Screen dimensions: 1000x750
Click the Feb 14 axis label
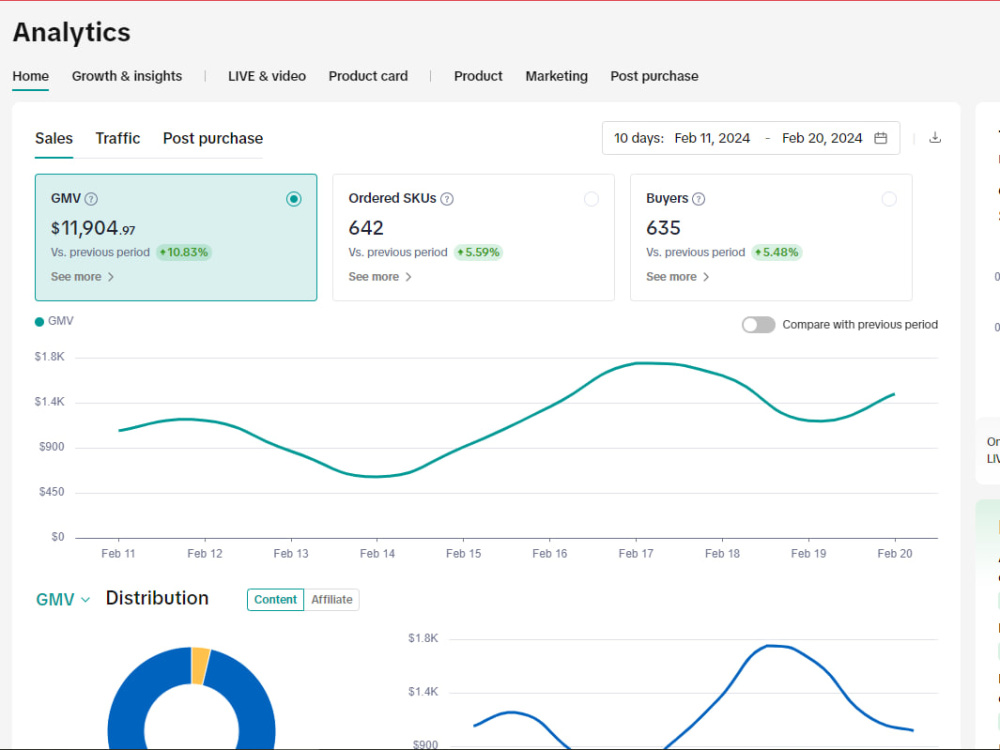click(377, 554)
